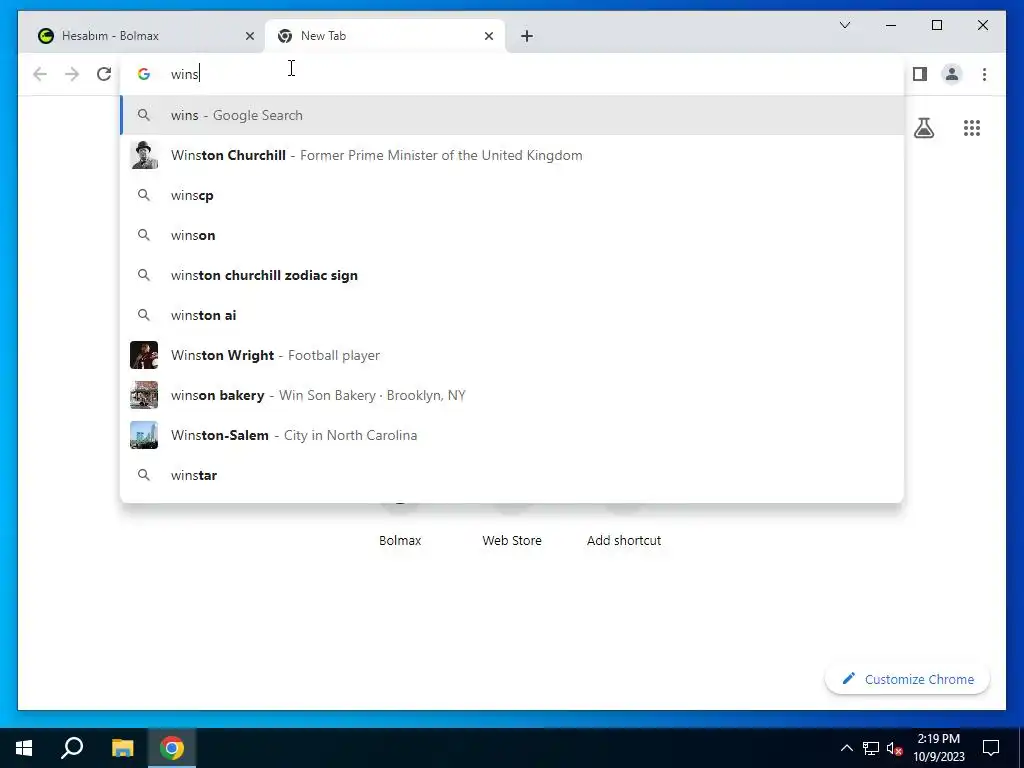The image size is (1024, 768).
Task: Open the Windows notification center
Action: point(991,748)
